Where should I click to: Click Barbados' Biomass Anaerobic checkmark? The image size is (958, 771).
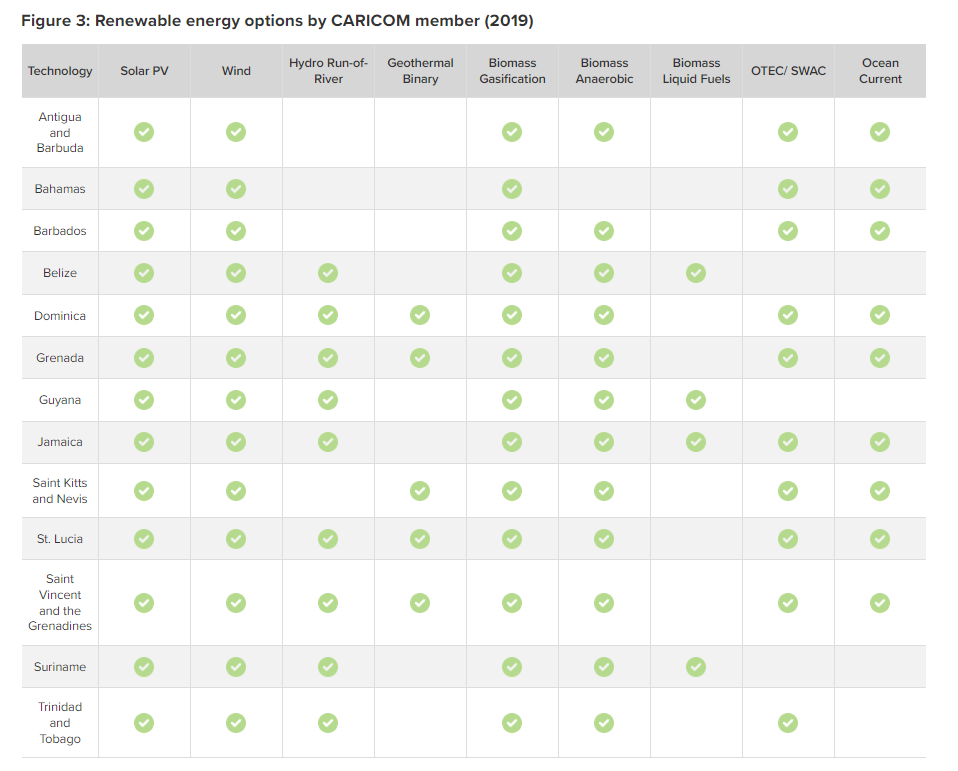[x=604, y=231]
